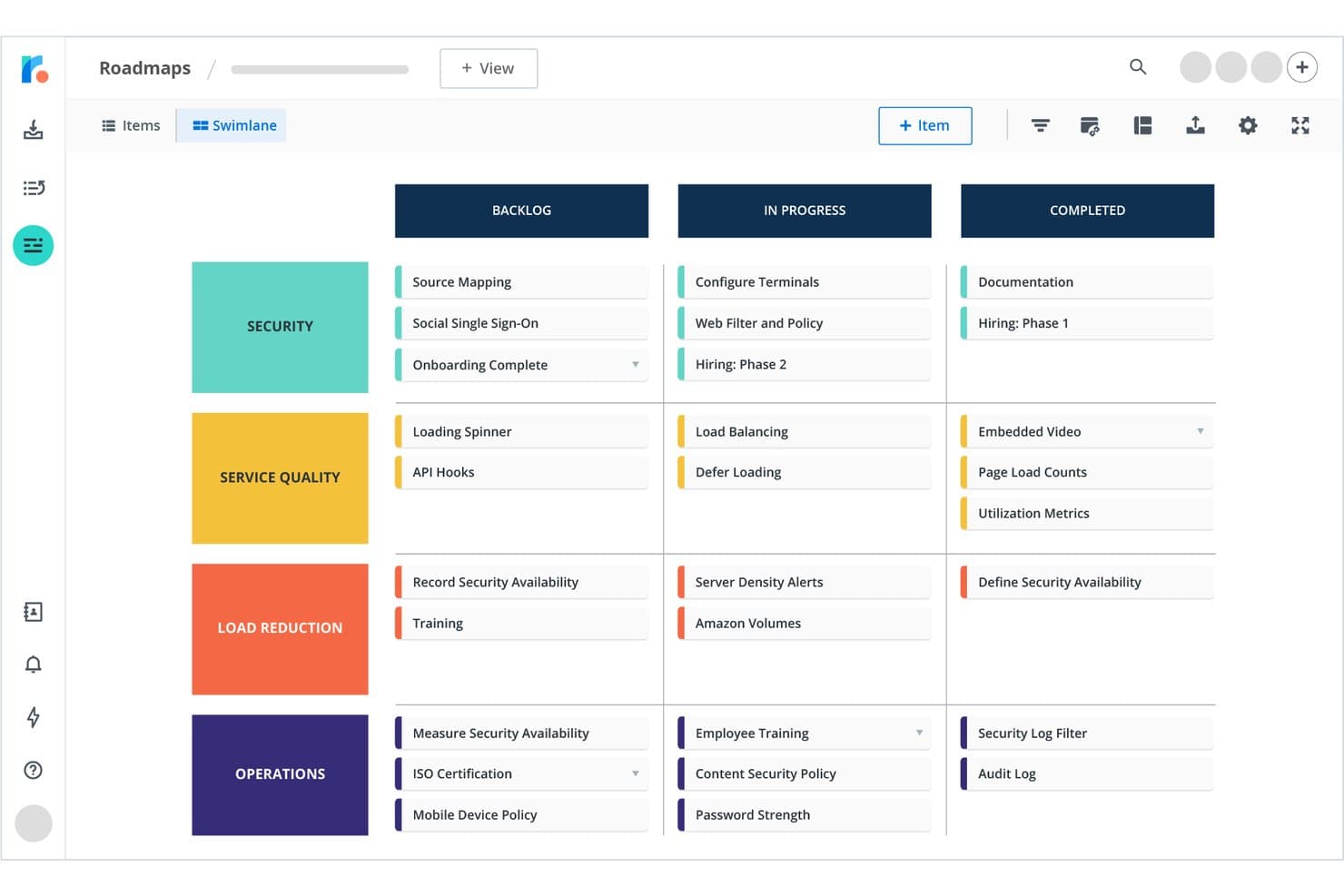Open the list-with-arrow sidebar icon
This screenshot has width=1344, height=896.
point(34,188)
